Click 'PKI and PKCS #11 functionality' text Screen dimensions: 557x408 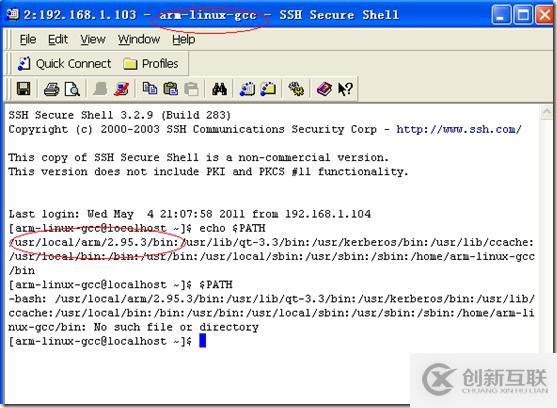(x=307, y=172)
